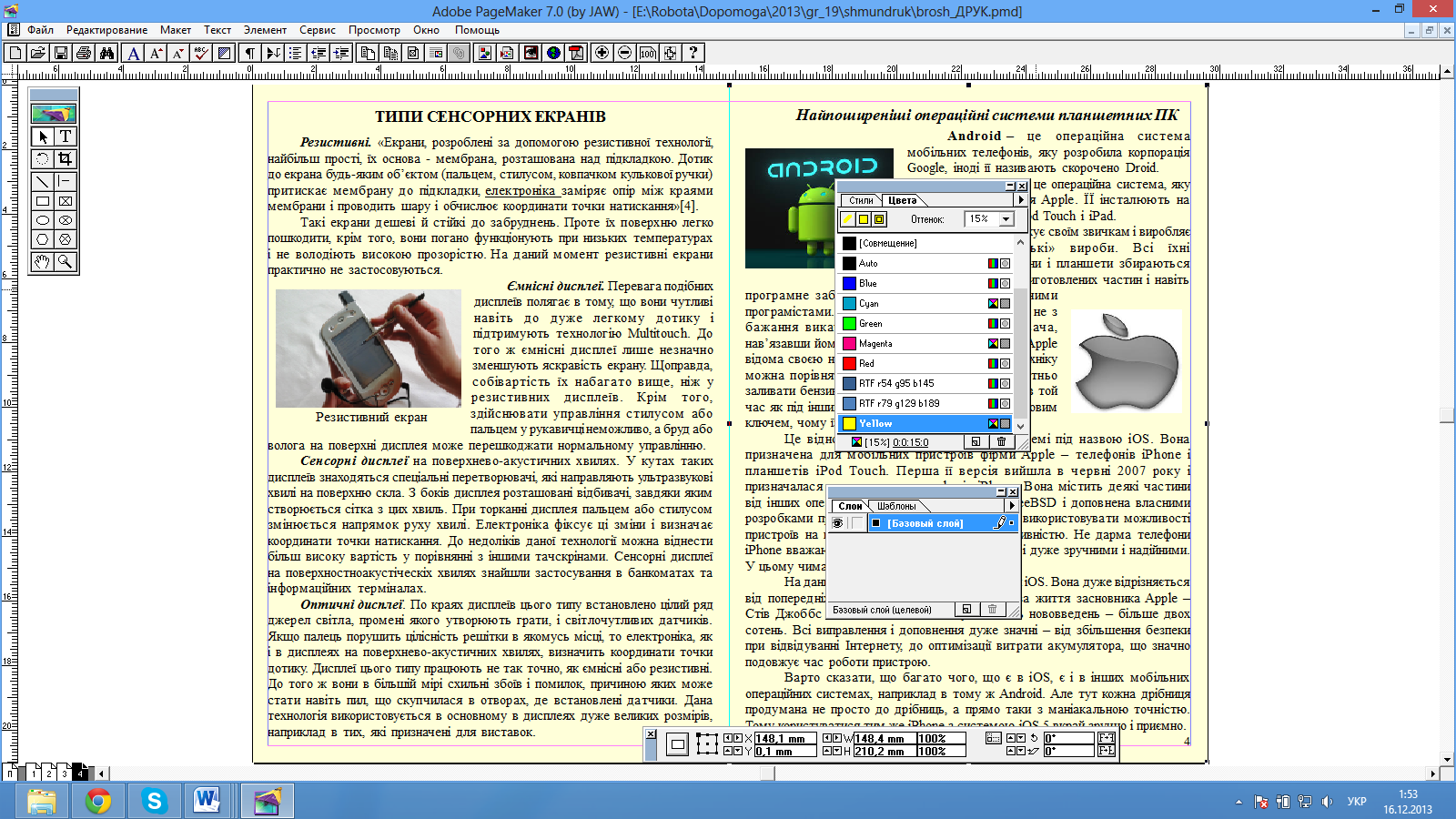Screen dimensions: 1456x819
Task: Apply bullets and numbering toolbar icon
Action: pos(296,53)
